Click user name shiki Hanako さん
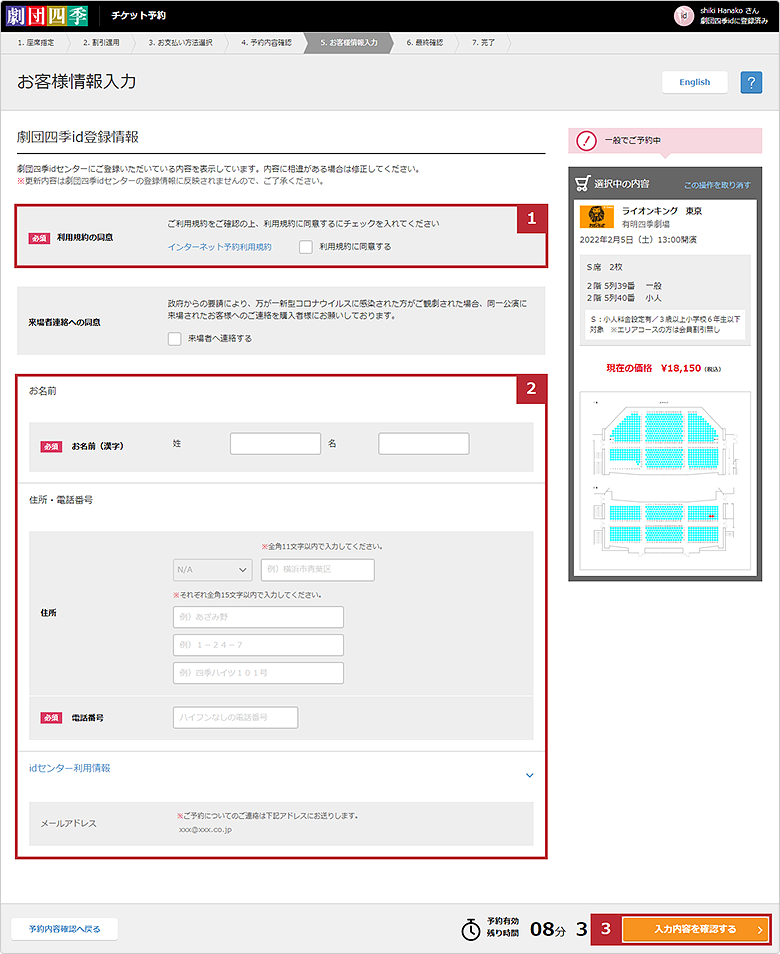Viewport: 780px width, 954px height. [730, 10]
